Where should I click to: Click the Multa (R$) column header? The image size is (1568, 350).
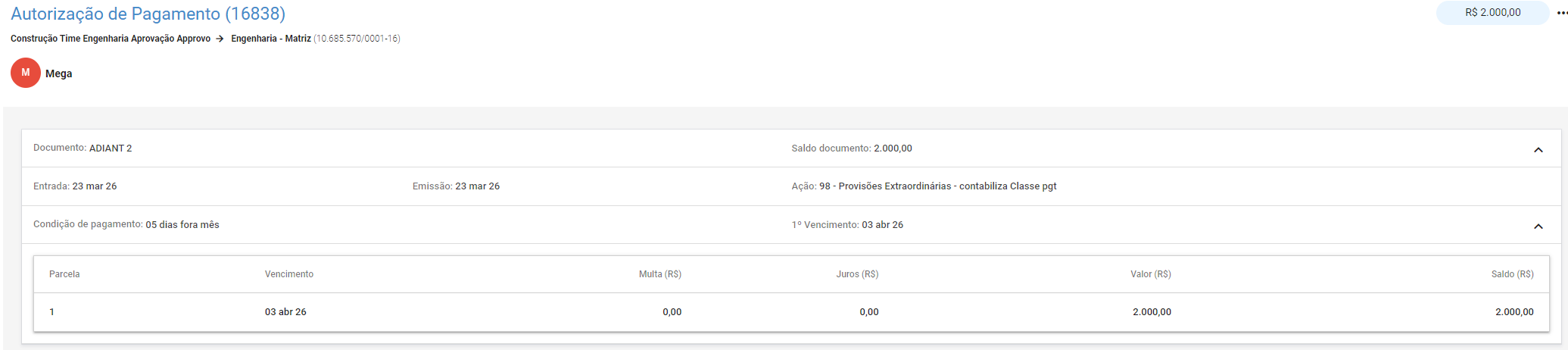pyautogui.click(x=659, y=274)
